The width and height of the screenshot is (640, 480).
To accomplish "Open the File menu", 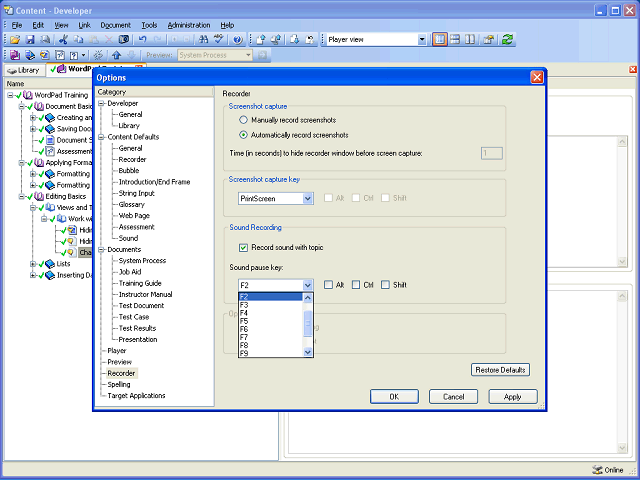I will [17, 25].
